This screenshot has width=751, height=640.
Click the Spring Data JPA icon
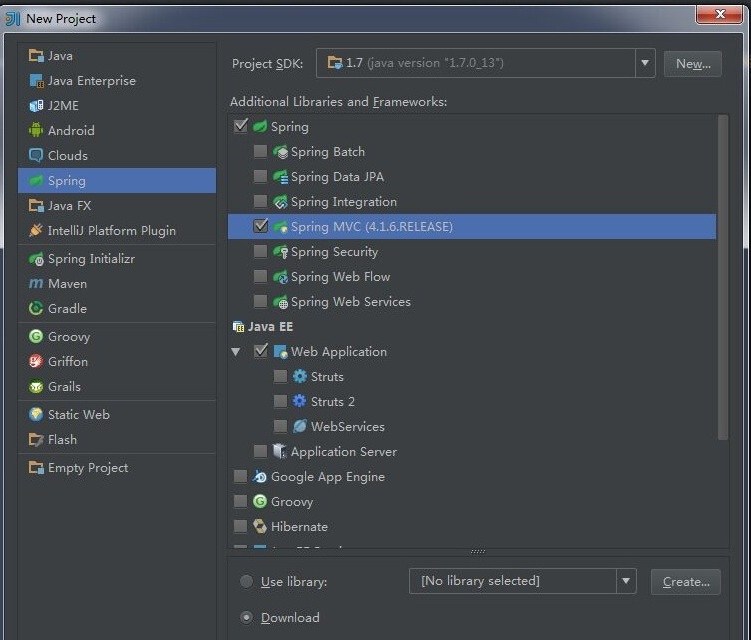pyautogui.click(x=280, y=177)
